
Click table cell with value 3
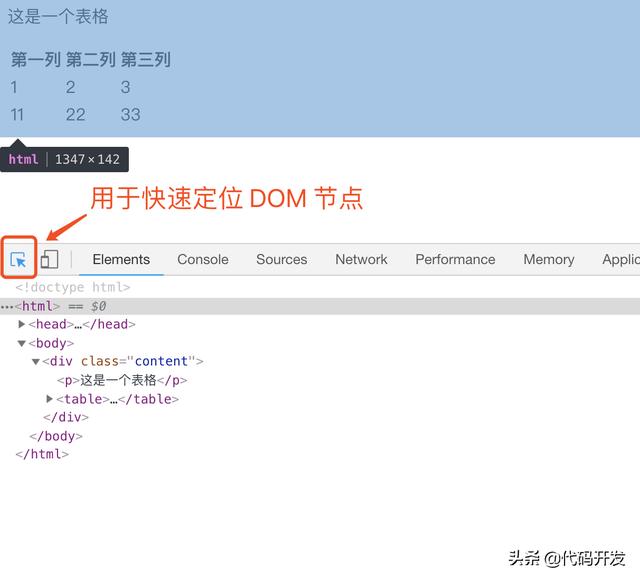125,87
